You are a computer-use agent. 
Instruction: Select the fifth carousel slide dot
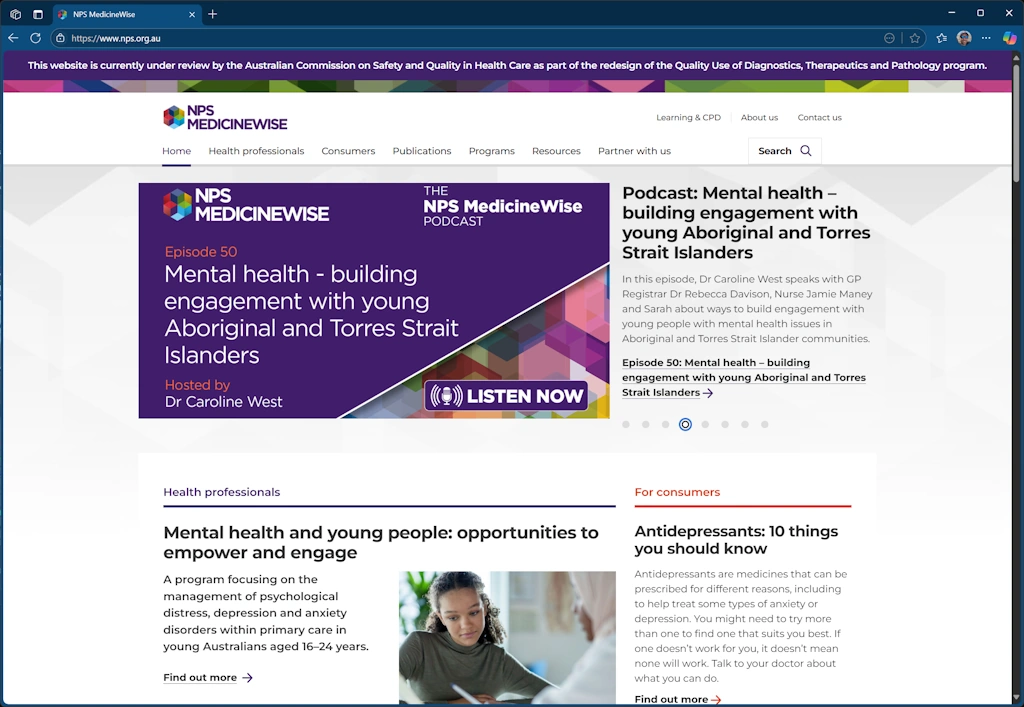[x=705, y=424]
